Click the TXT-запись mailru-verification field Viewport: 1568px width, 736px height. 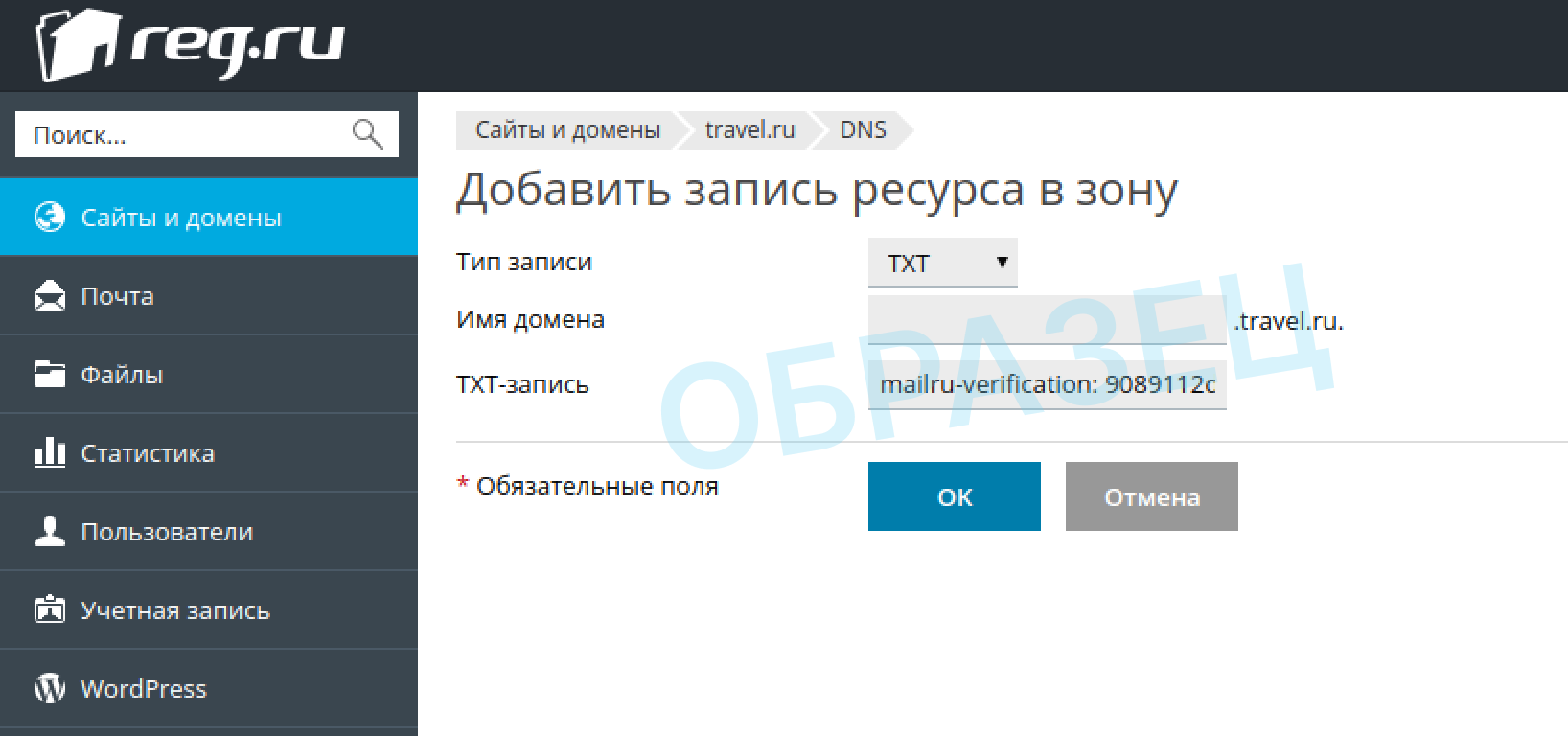[x=1047, y=385]
